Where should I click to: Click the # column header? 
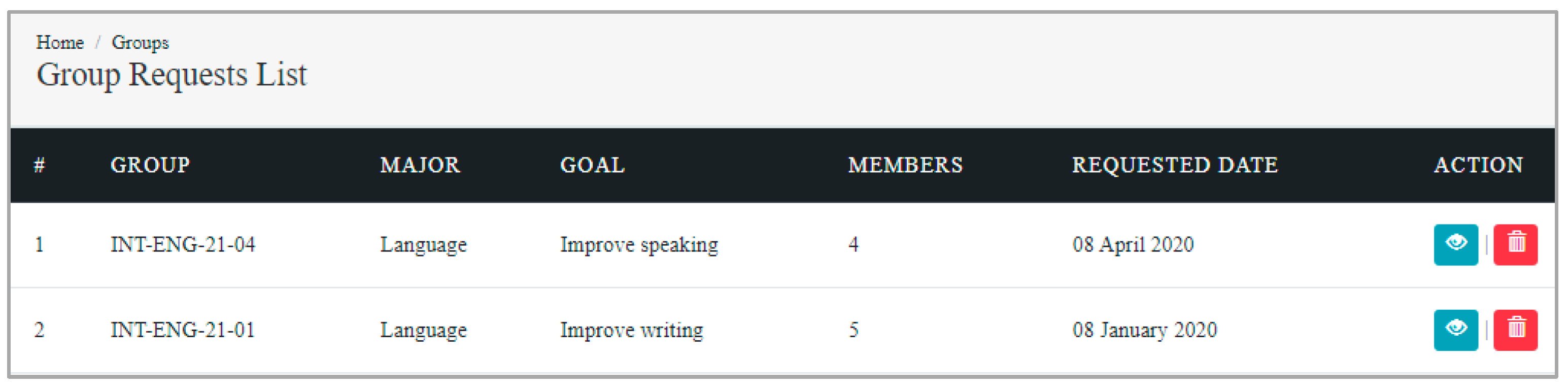40,165
